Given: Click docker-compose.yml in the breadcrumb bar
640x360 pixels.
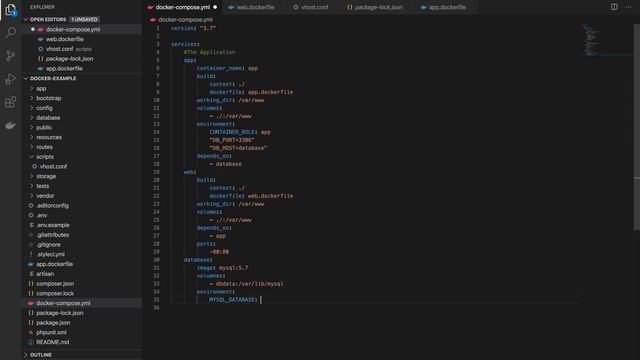Looking at the screenshot, I should 185,20.
